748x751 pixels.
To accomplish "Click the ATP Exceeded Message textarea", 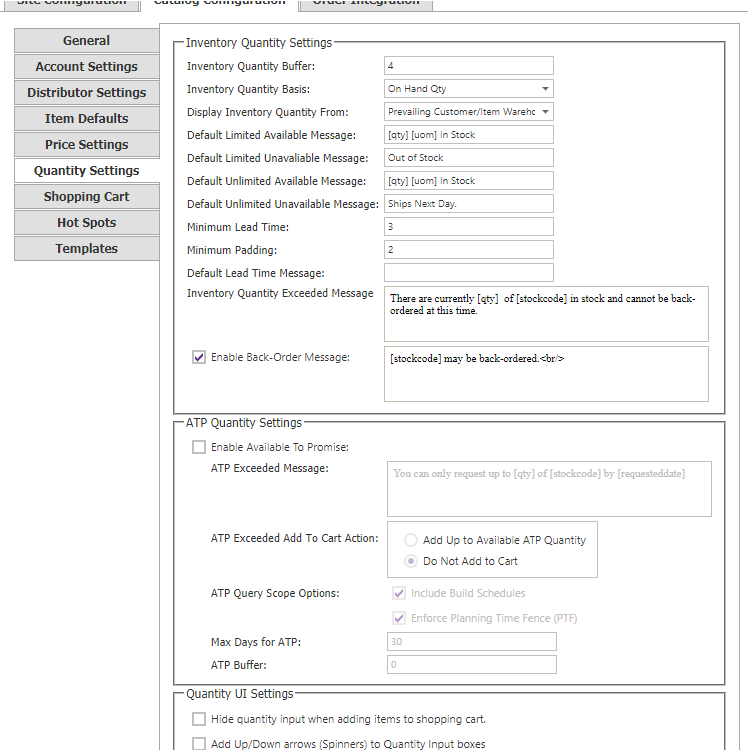I will click(549, 489).
